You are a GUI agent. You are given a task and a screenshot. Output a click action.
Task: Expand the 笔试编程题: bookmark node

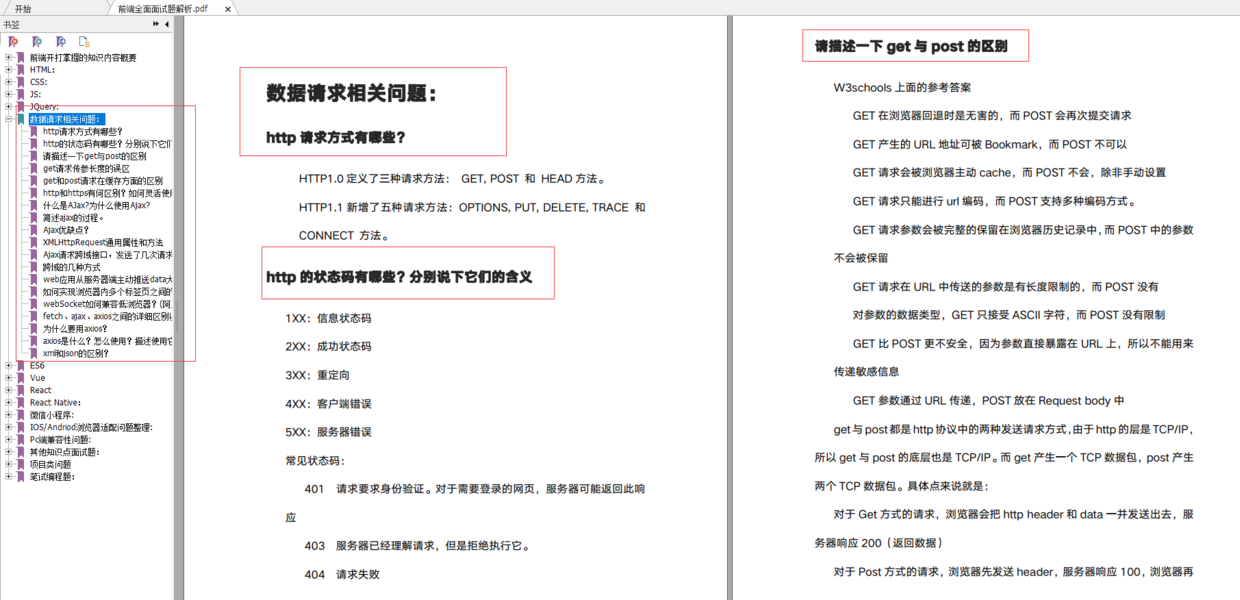[8, 477]
